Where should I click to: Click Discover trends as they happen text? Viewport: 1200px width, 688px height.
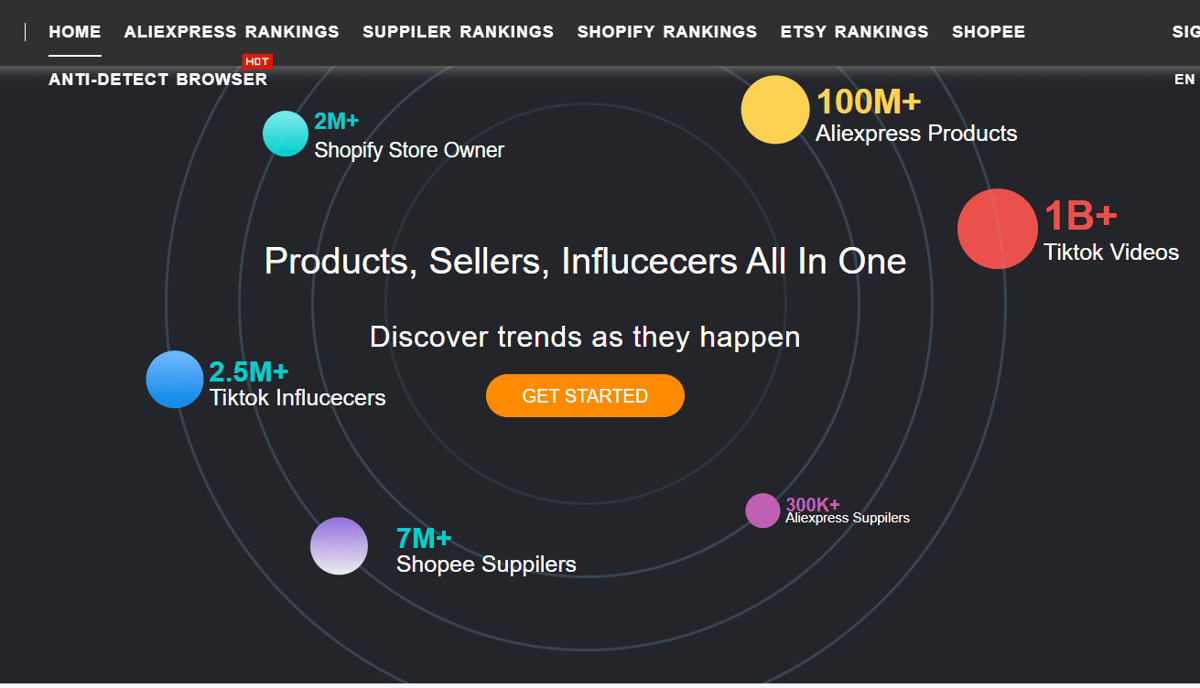(585, 337)
